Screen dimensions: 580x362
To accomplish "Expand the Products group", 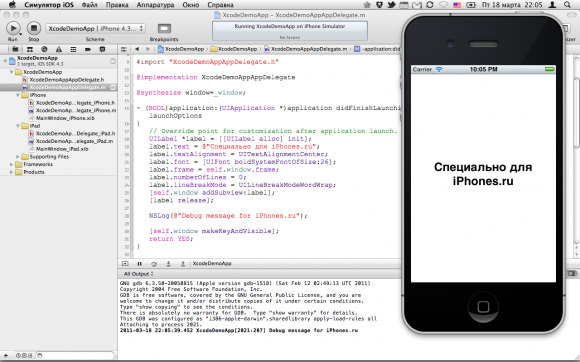I will click(11, 172).
